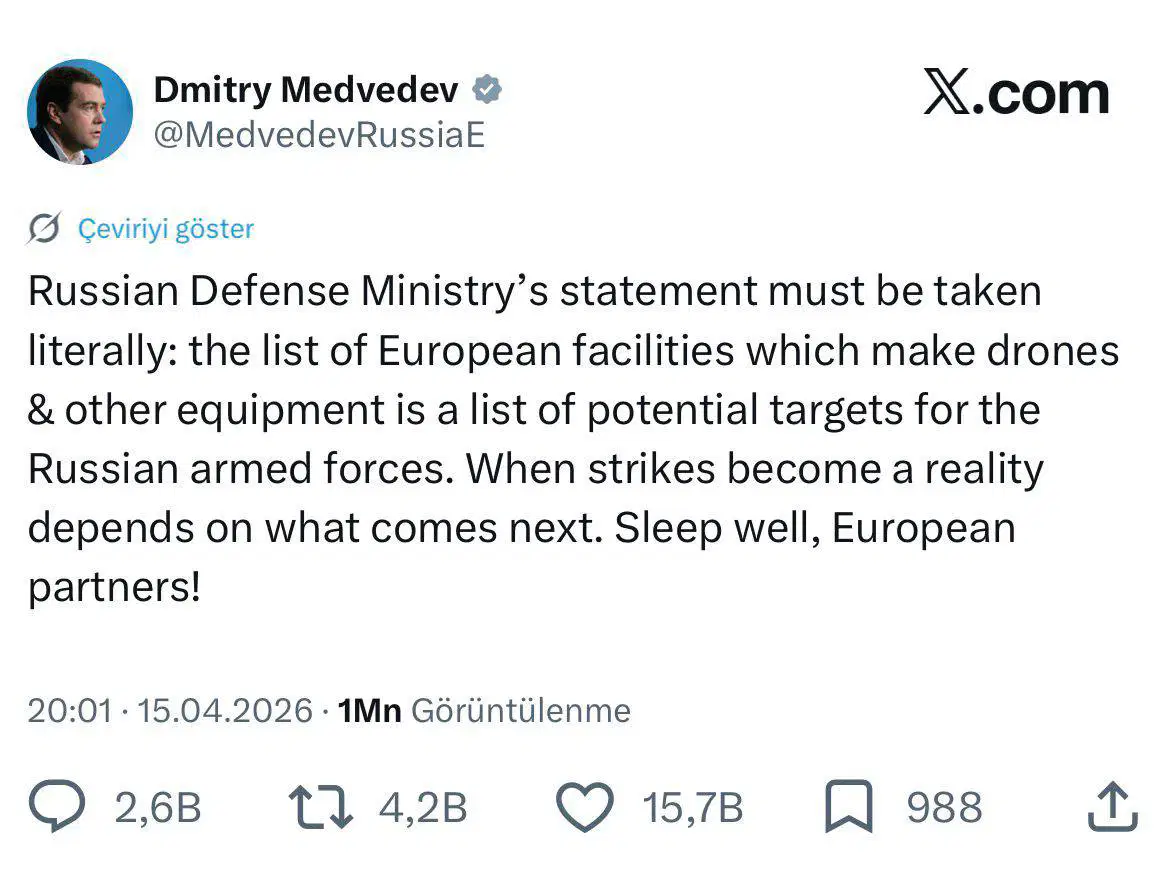This screenshot has width=1170, height=873.
Task: Click the 20:01 post time
Action: tap(69, 711)
